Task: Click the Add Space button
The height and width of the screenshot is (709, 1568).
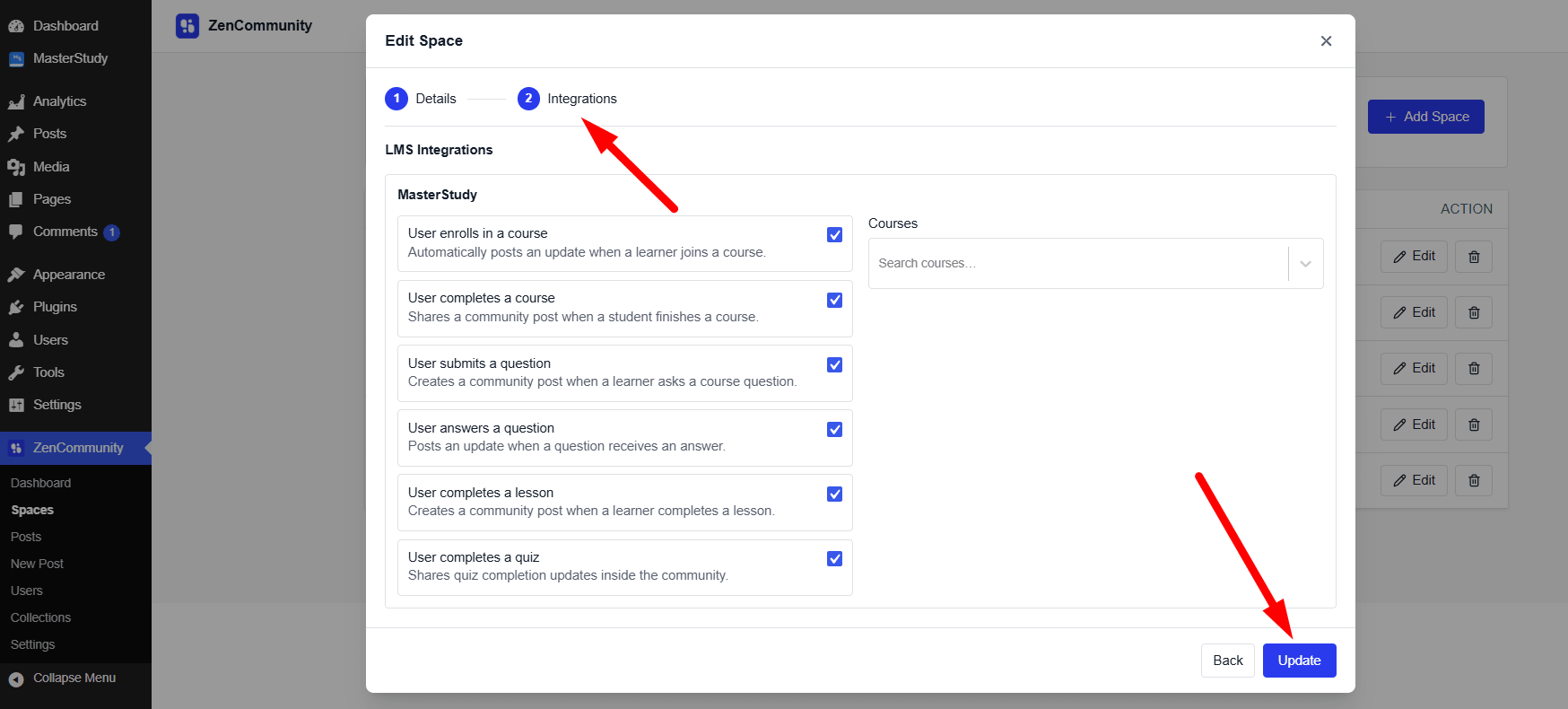Action: pos(1425,117)
